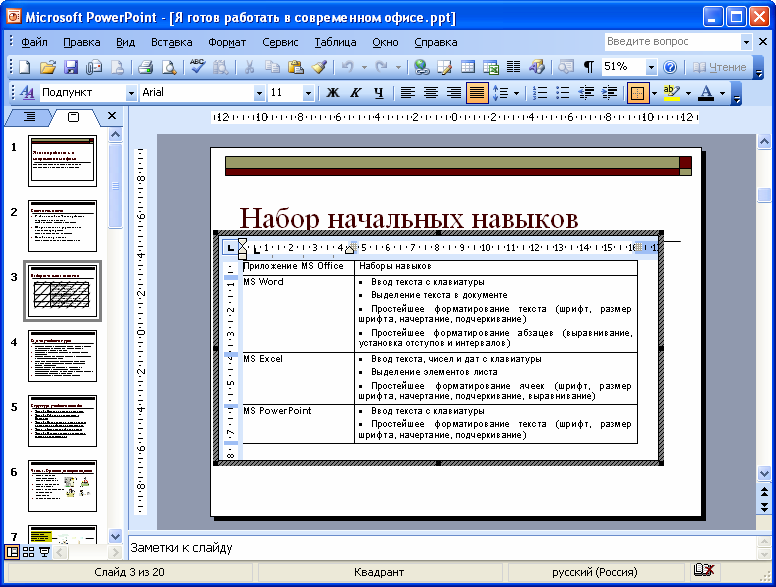The image size is (776, 587).
Task: Toggle show paragraph marks ¶
Action: click(x=588, y=67)
